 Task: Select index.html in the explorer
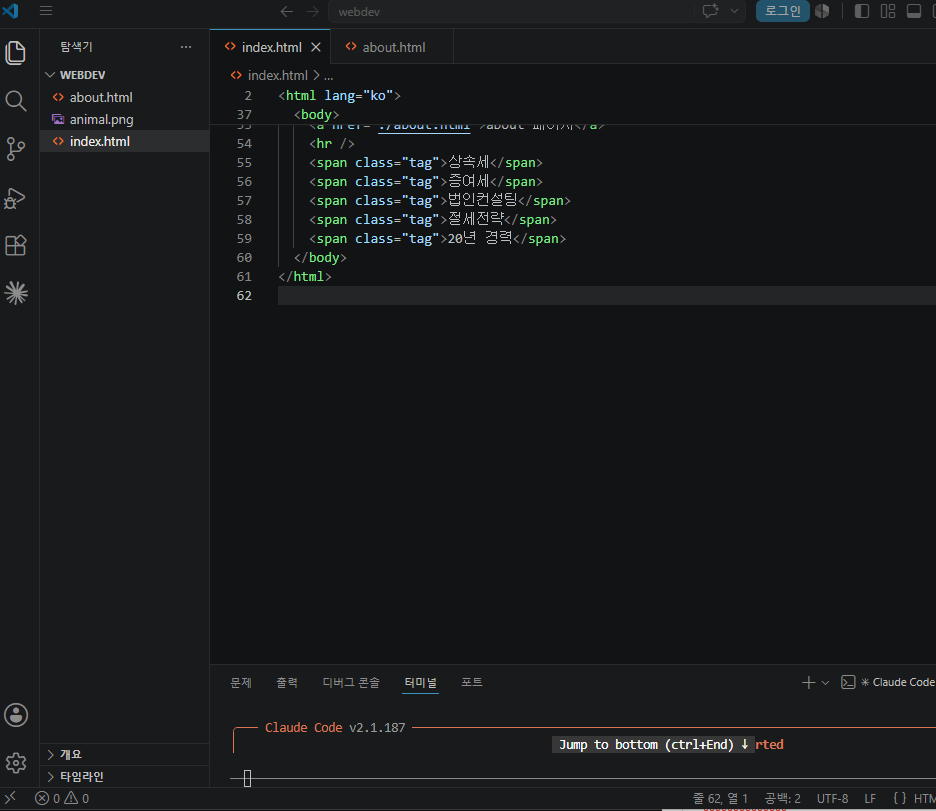pyautogui.click(x=125, y=141)
